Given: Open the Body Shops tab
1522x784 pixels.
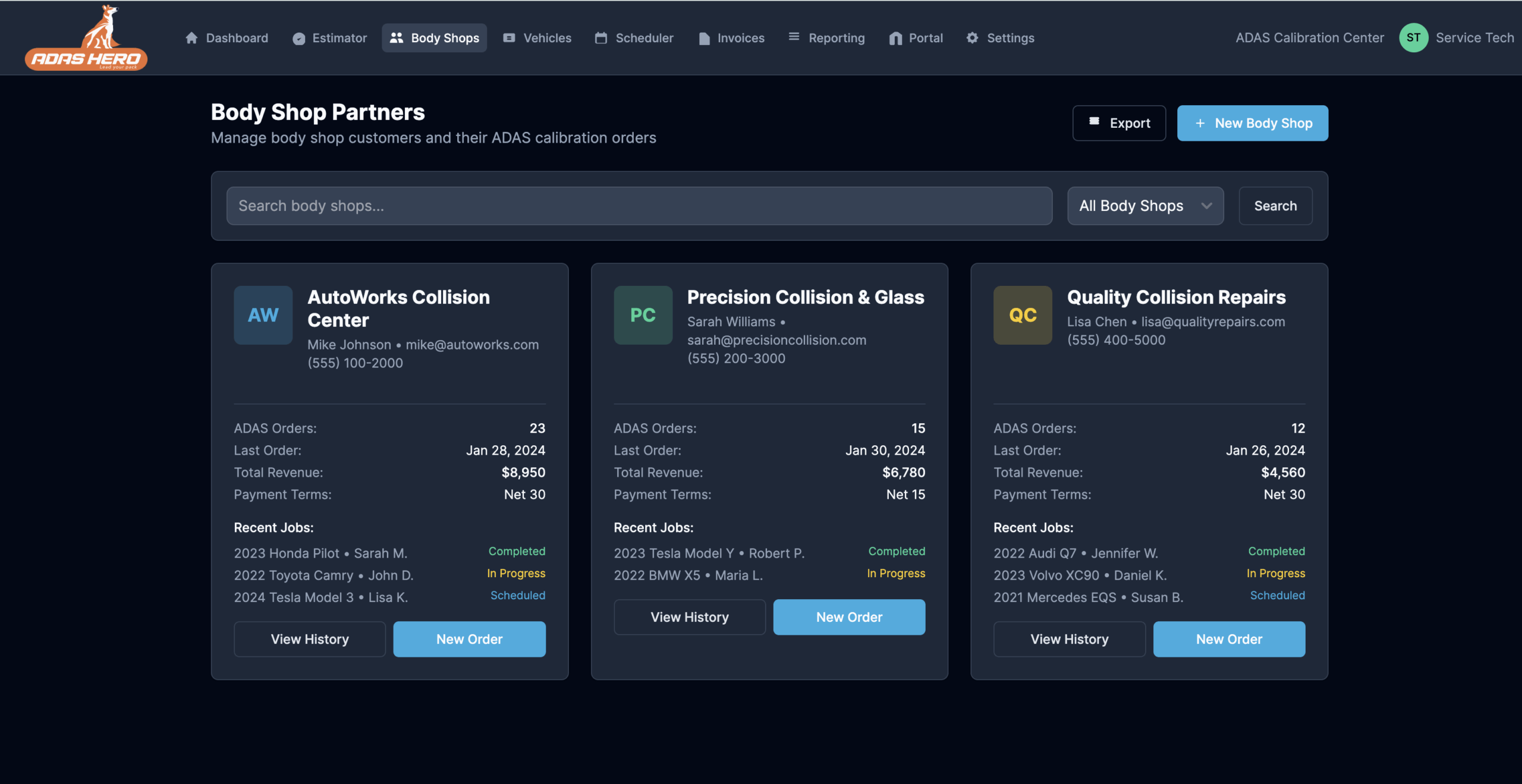Looking at the screenshot, I should click(435, 38).
